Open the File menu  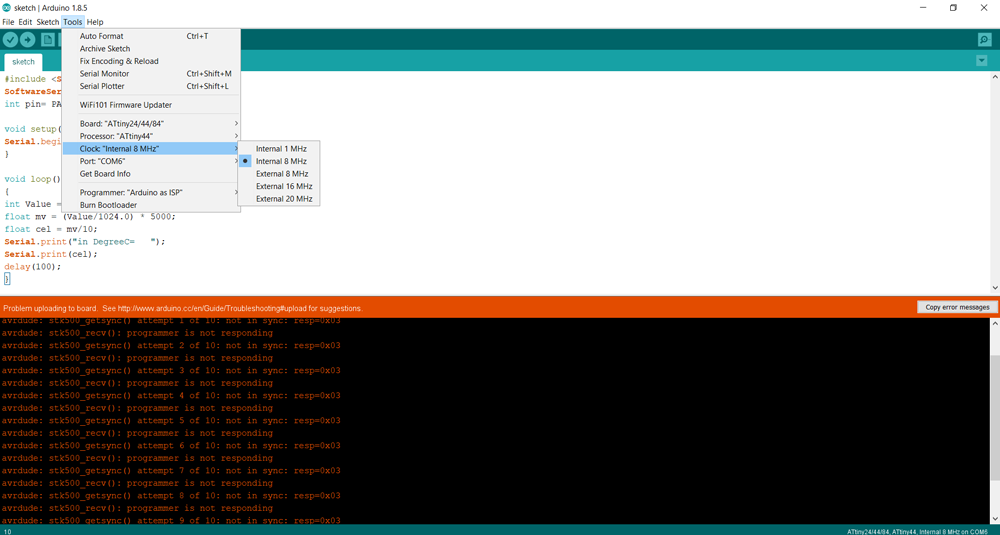coord(8,22)
